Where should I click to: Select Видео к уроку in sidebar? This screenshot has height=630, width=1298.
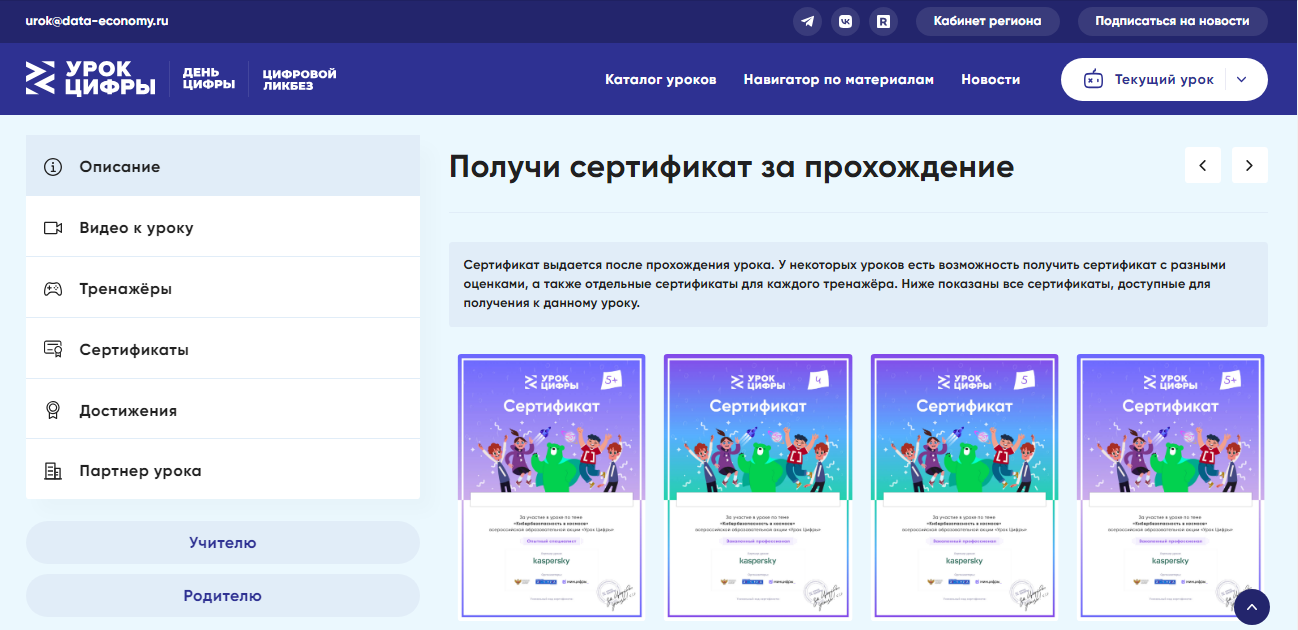click(x=136, y=228)
